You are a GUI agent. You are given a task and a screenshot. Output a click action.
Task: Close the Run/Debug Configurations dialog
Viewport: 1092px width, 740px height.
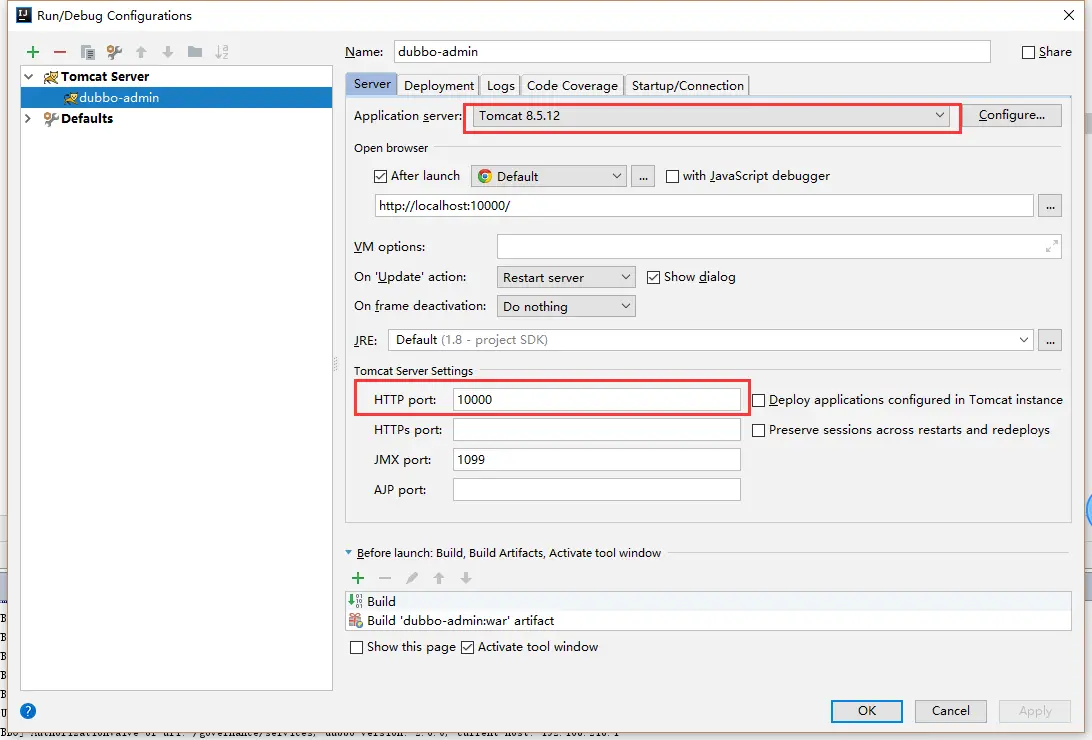tap(1069, 15)
